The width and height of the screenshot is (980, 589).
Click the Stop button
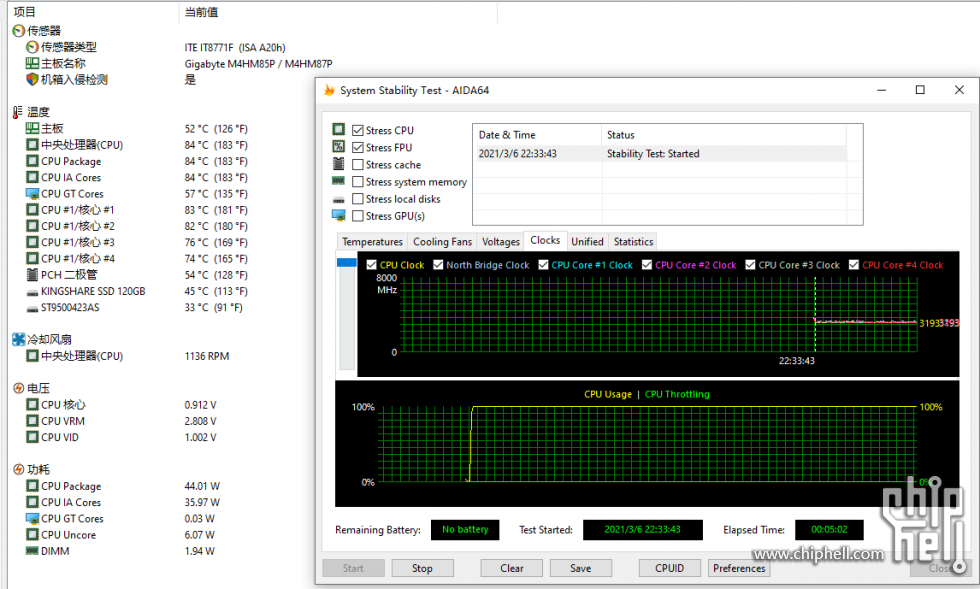coord(422,568)
